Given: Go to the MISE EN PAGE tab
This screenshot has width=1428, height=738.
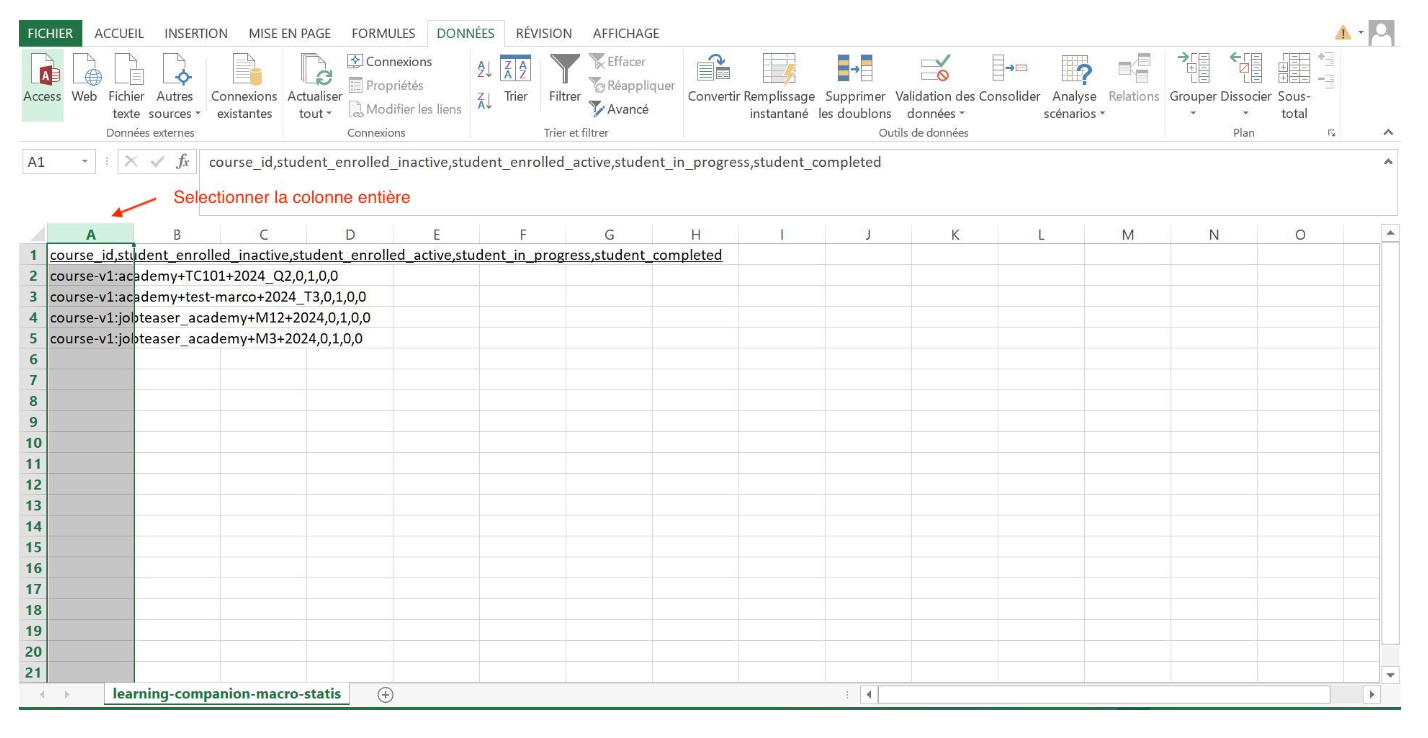Looking at the screenshot, I should [290, 33].
